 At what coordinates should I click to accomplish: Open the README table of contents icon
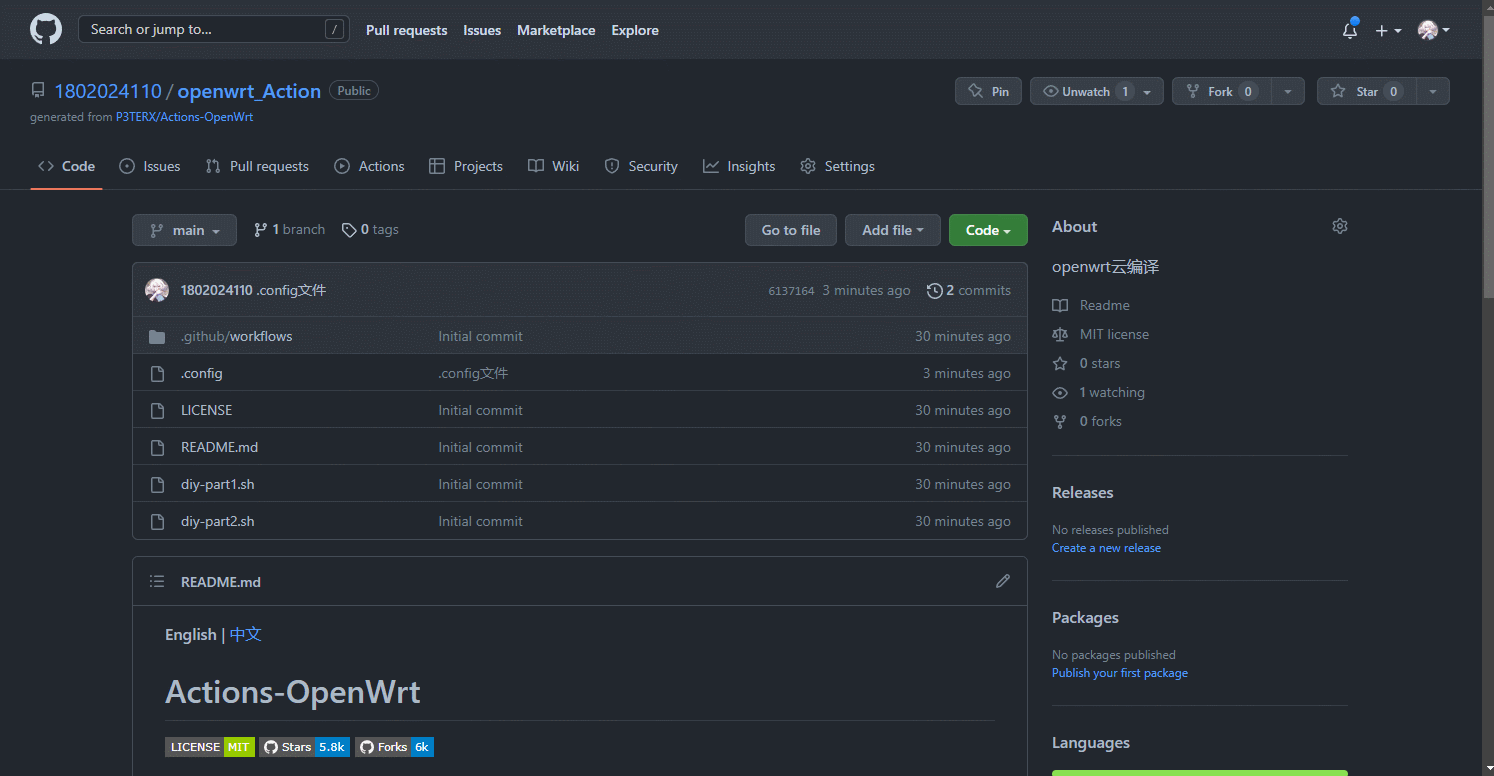pos(157,581)
